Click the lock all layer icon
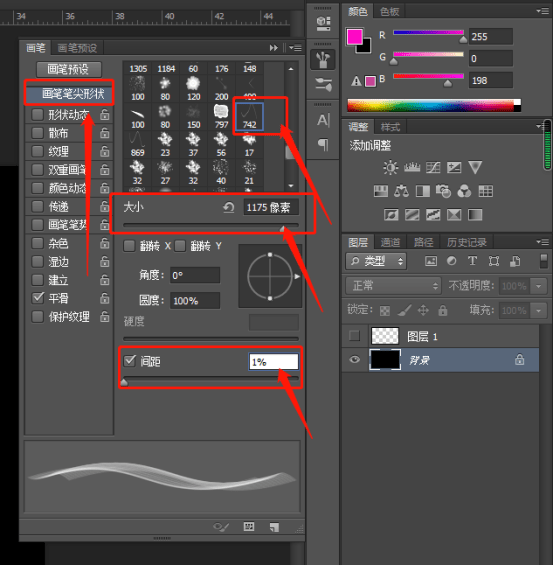 (443, 310)
